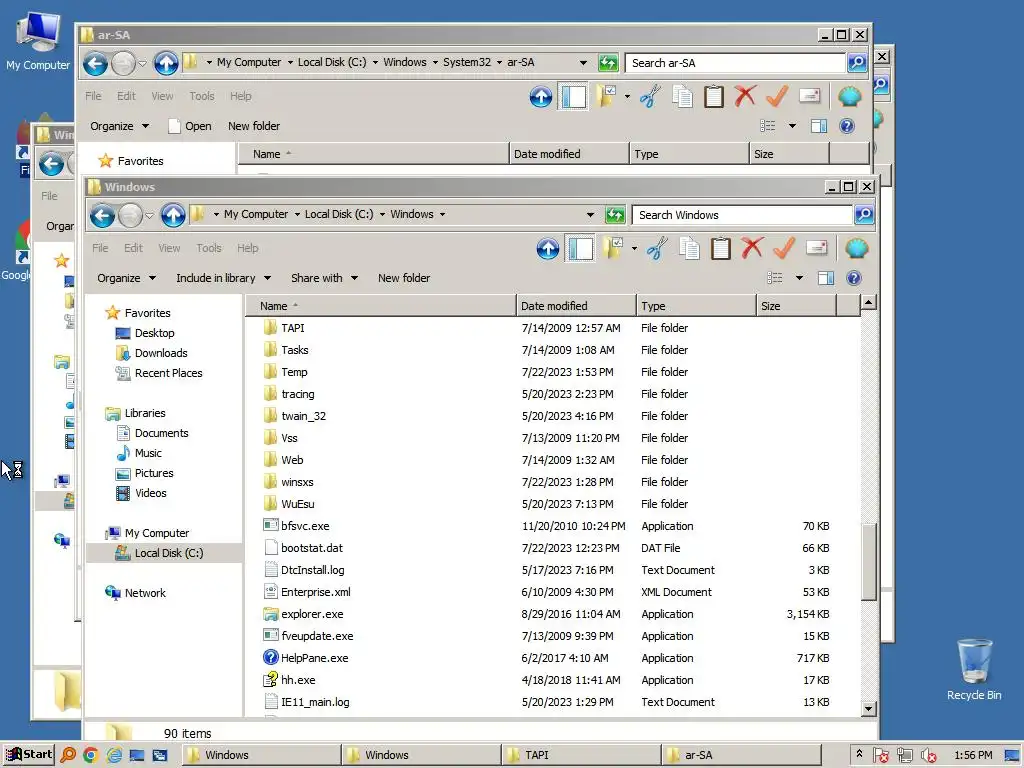Screen dimensions: 1024x768
Task: Click Copy icon in Windows window toolbar
Action: point(689,248)
